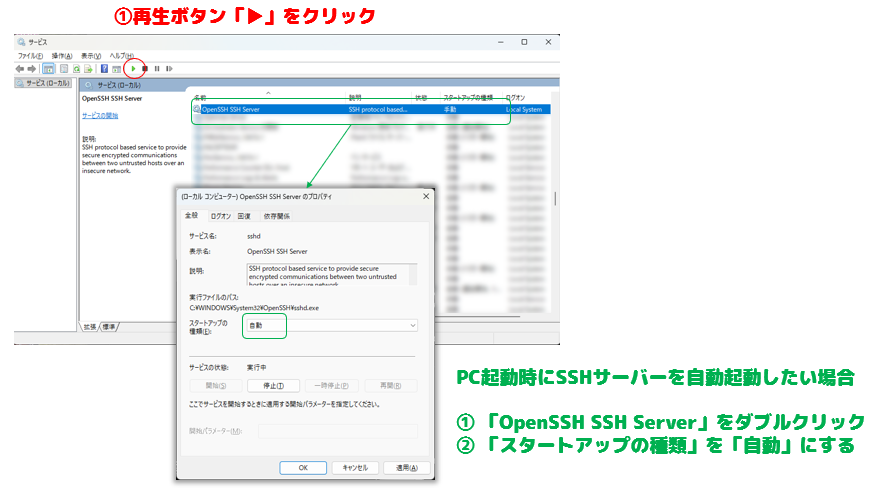Viewport: 871px width, 492px height.
Task: Click the executable path C:\WINDOWS\System32\OpenSSH\sshd.exe
Action: [254, 308]
